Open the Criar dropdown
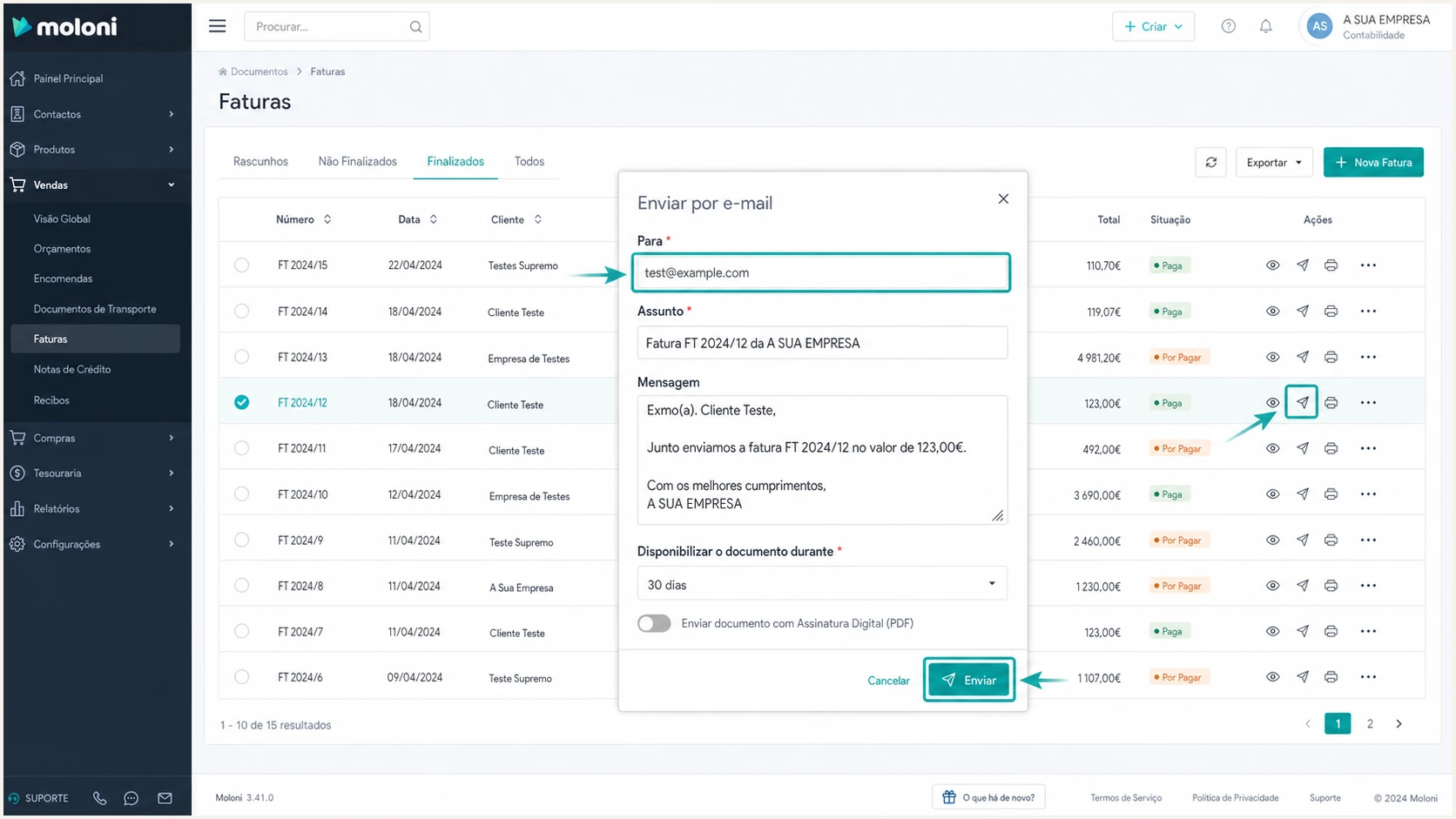 (x=1153, y=26)
